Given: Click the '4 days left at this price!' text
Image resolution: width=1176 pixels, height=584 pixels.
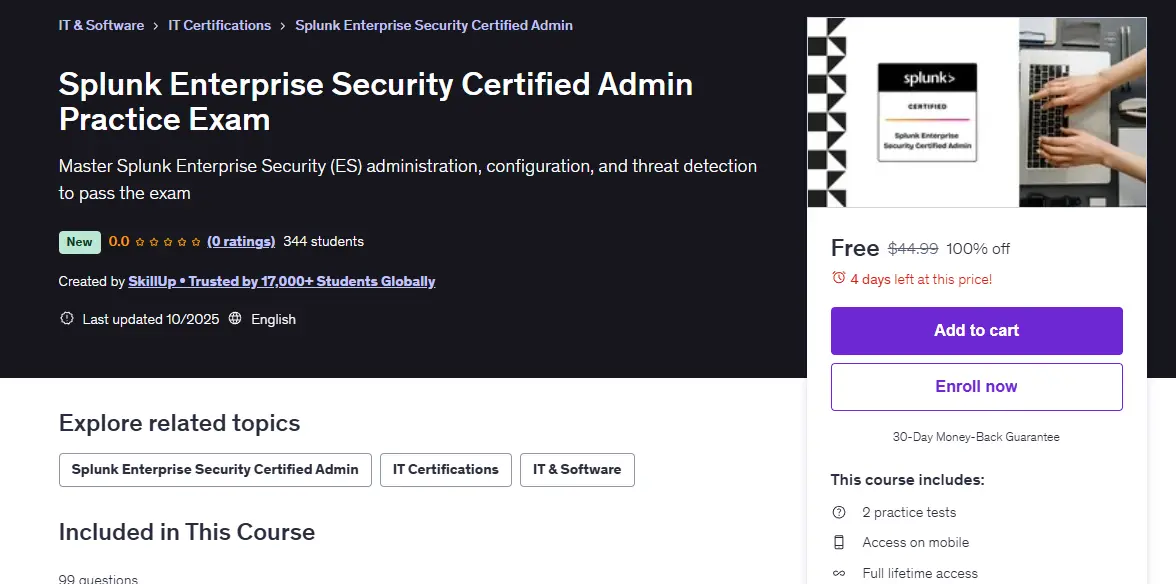Looking at the screenshot, I should (921, 279).
